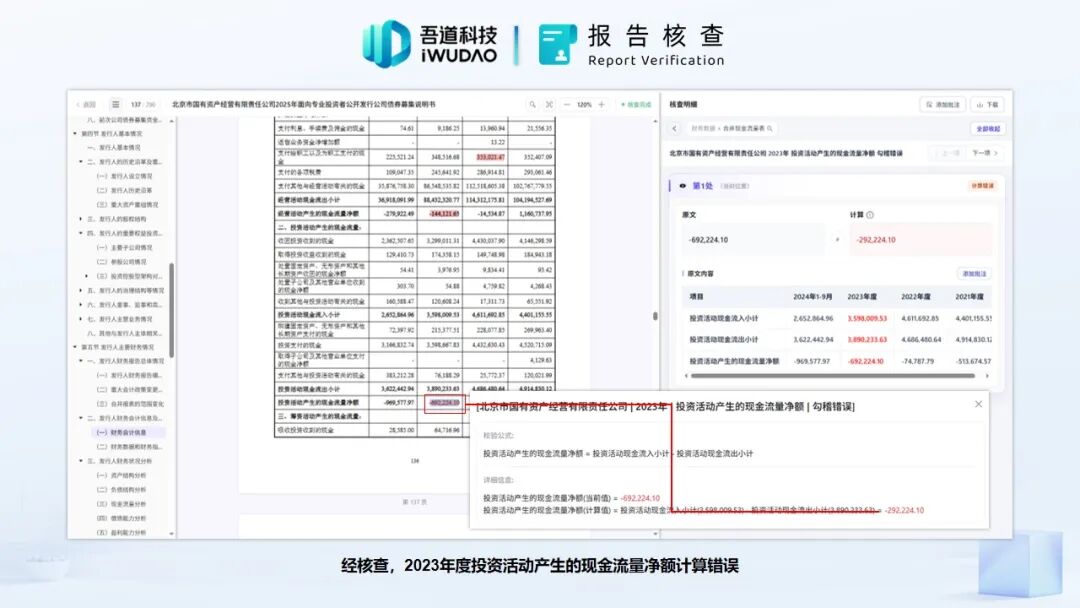Image resolution: width=1080 pixels, height=608 pixels.
Task: Select (二)参股公司情况 in outline
Action: 121,262
